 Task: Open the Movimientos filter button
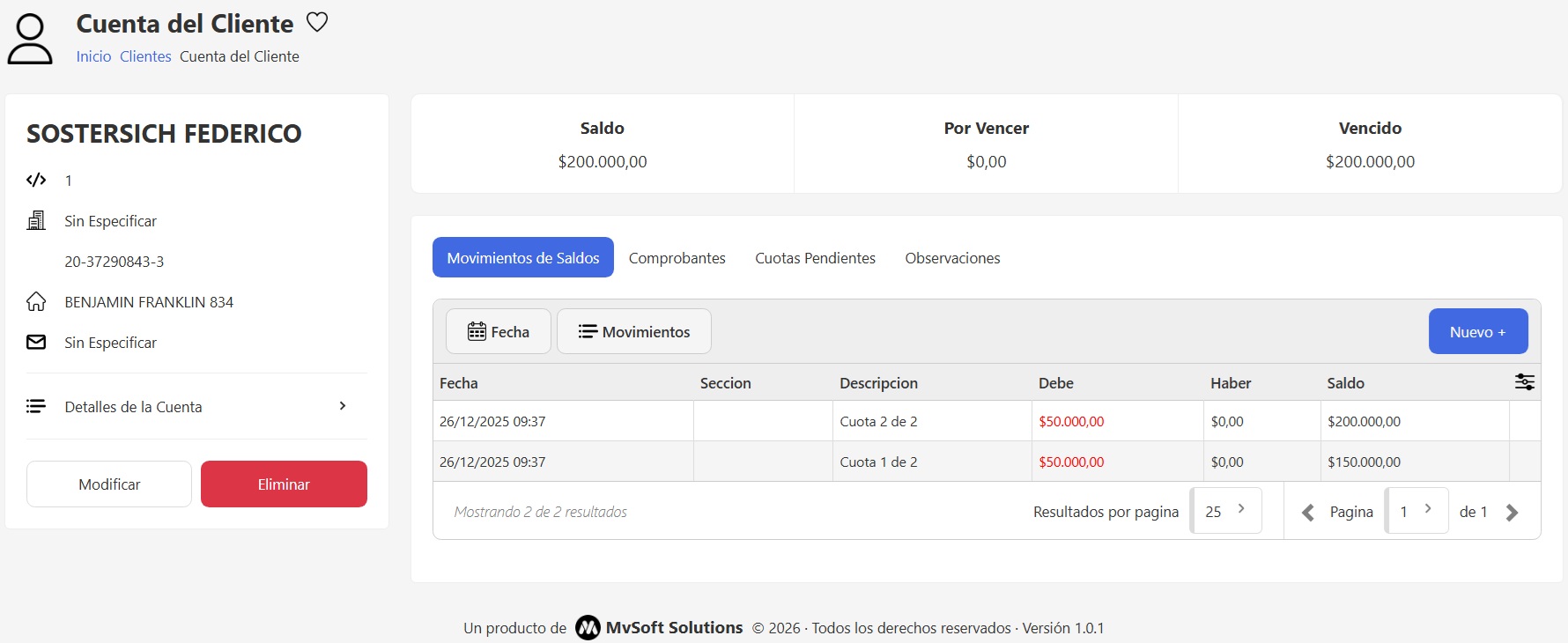coord(633,332)
